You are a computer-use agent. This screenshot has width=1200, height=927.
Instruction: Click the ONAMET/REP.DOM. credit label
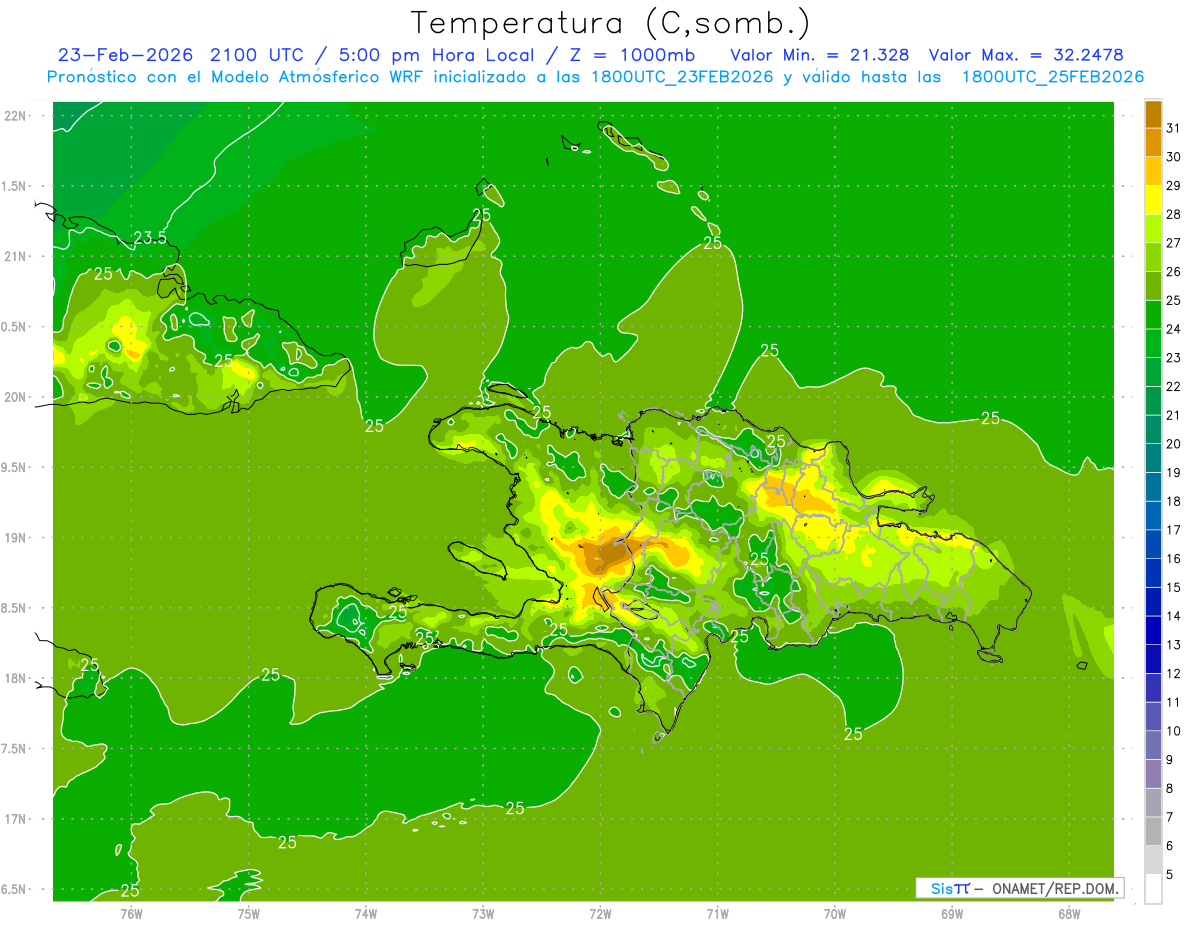[1054, 888]
